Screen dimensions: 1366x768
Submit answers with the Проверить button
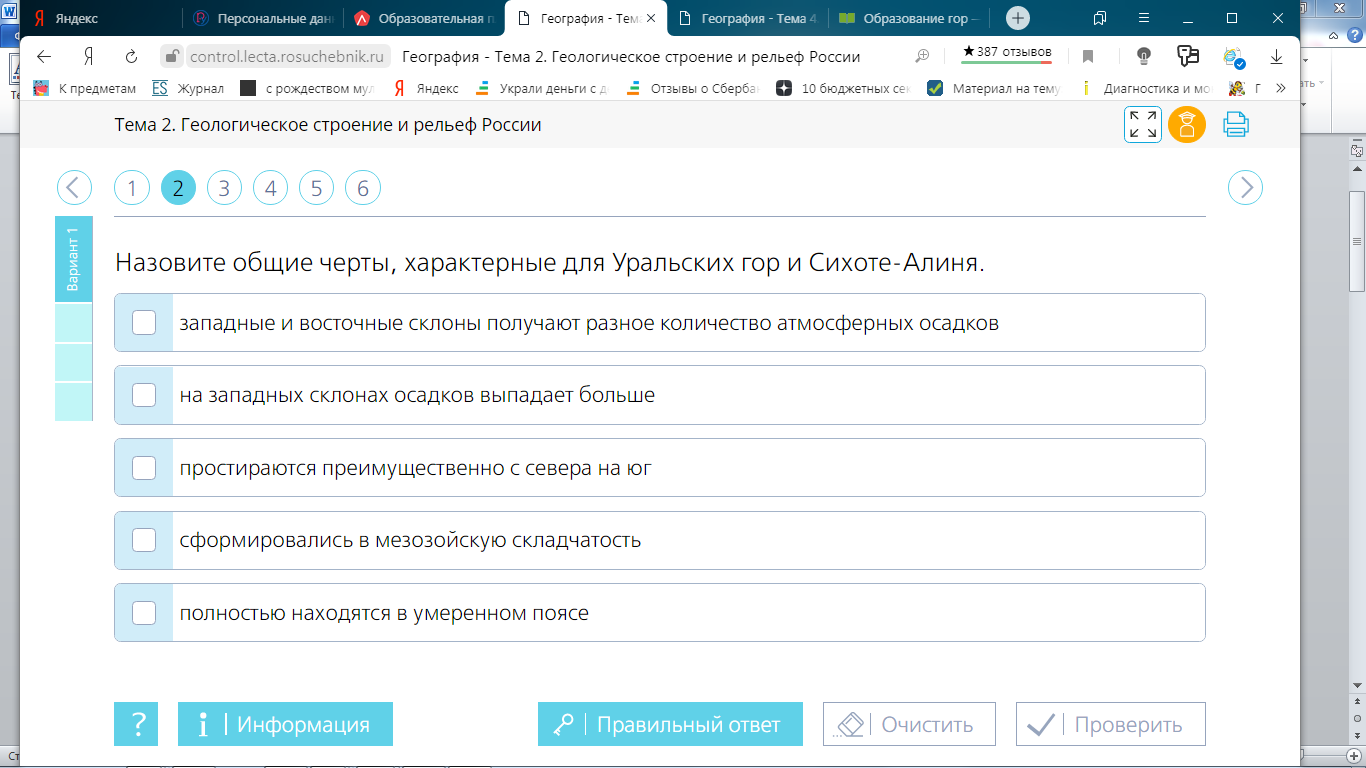1111,724
